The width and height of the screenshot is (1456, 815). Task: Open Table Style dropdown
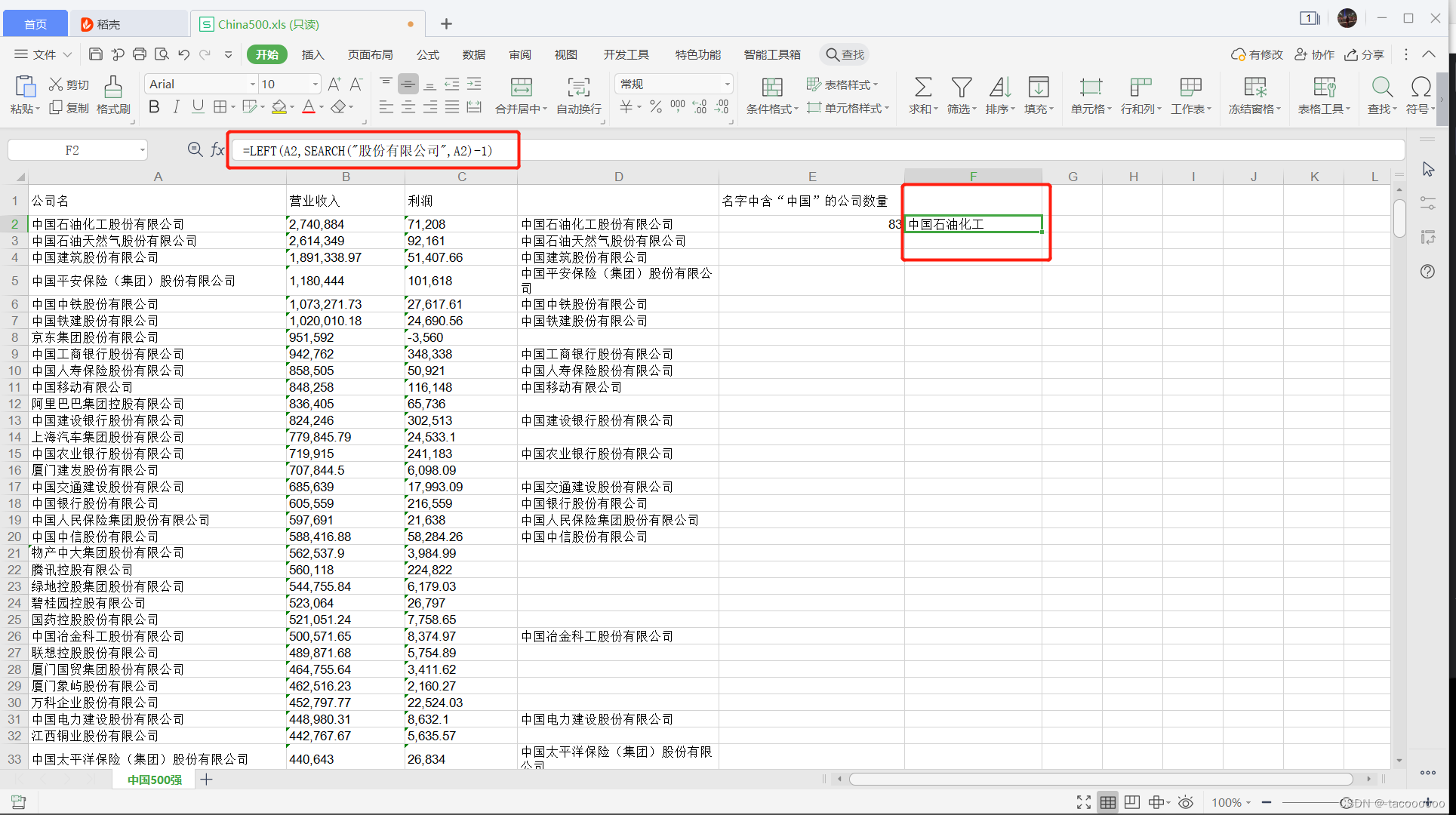842,85
